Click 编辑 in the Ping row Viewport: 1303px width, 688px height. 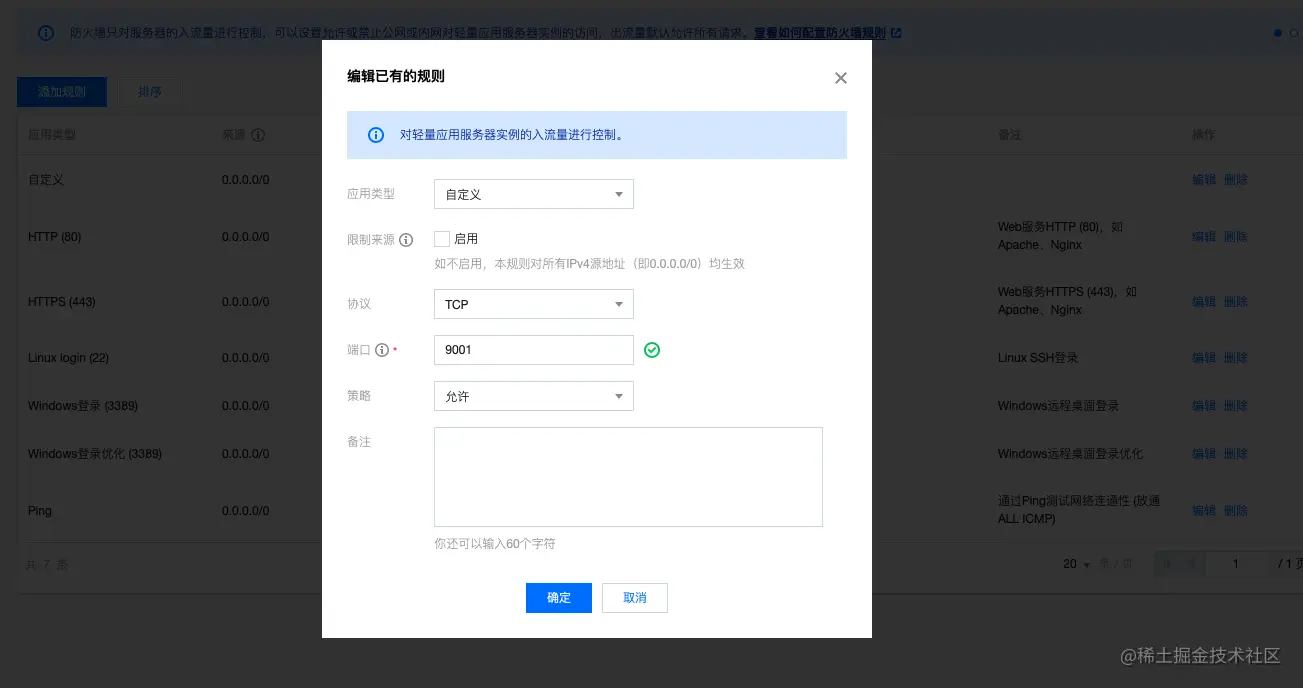1204,511
